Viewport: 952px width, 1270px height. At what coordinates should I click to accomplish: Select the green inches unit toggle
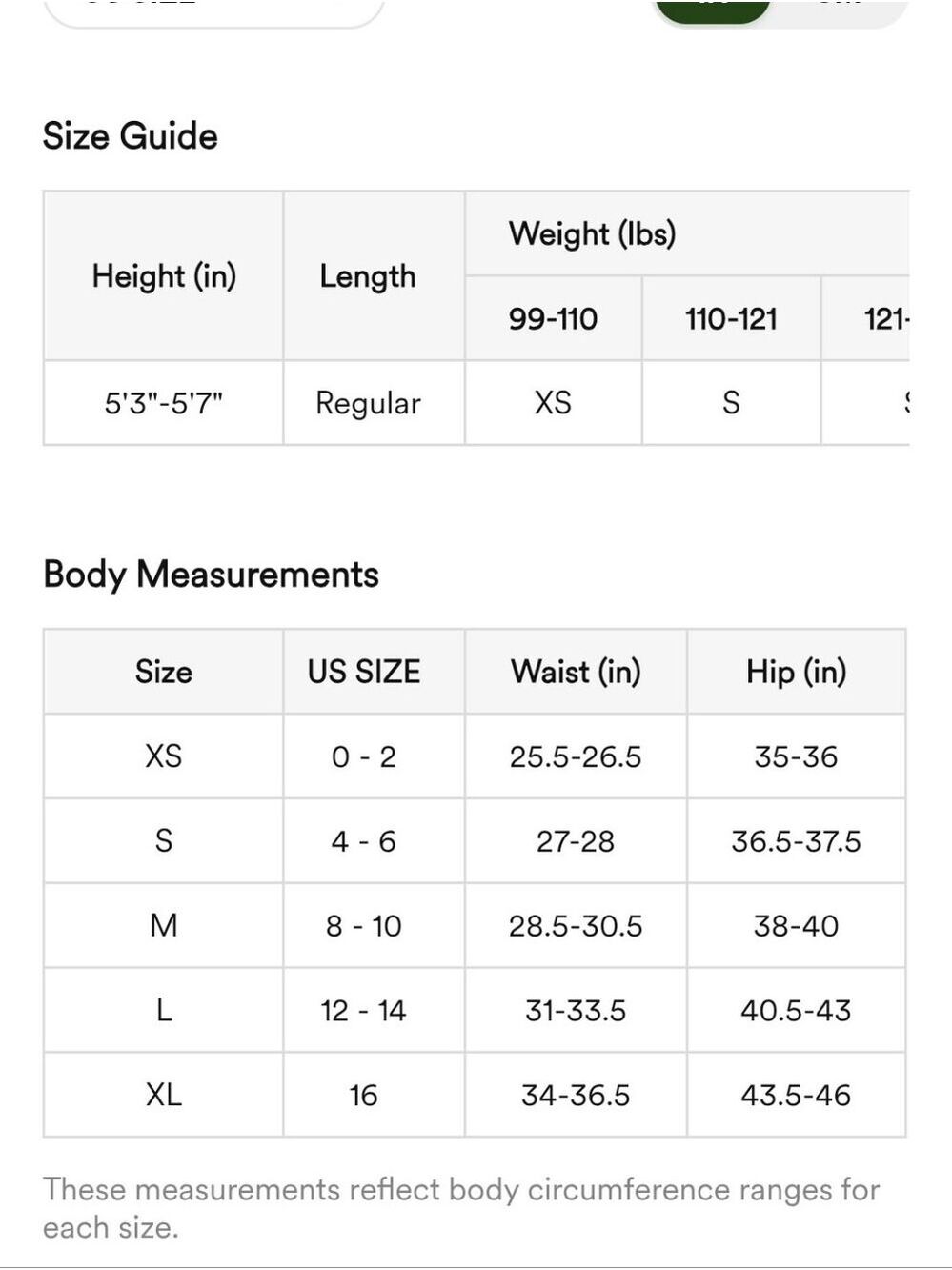click(712, 10)
